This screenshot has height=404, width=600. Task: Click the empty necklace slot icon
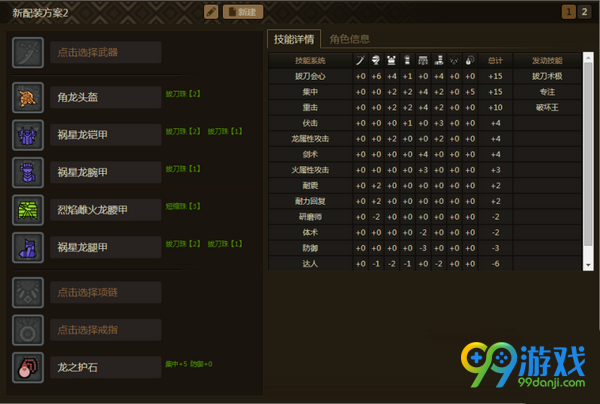pyautogui.click(x=28, y=293)
